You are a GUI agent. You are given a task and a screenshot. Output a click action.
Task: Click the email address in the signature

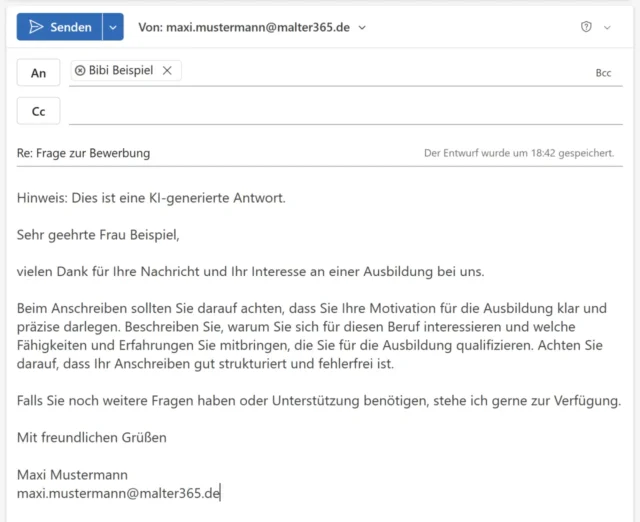(118, 493)
